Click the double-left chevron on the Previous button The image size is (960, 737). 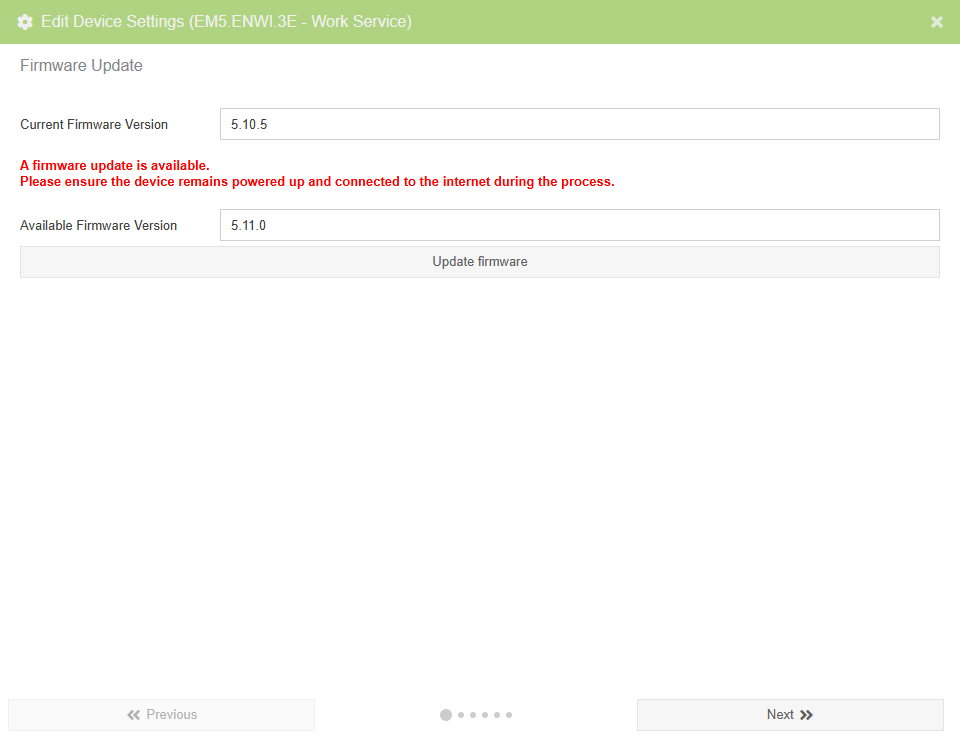click(133, 714)
